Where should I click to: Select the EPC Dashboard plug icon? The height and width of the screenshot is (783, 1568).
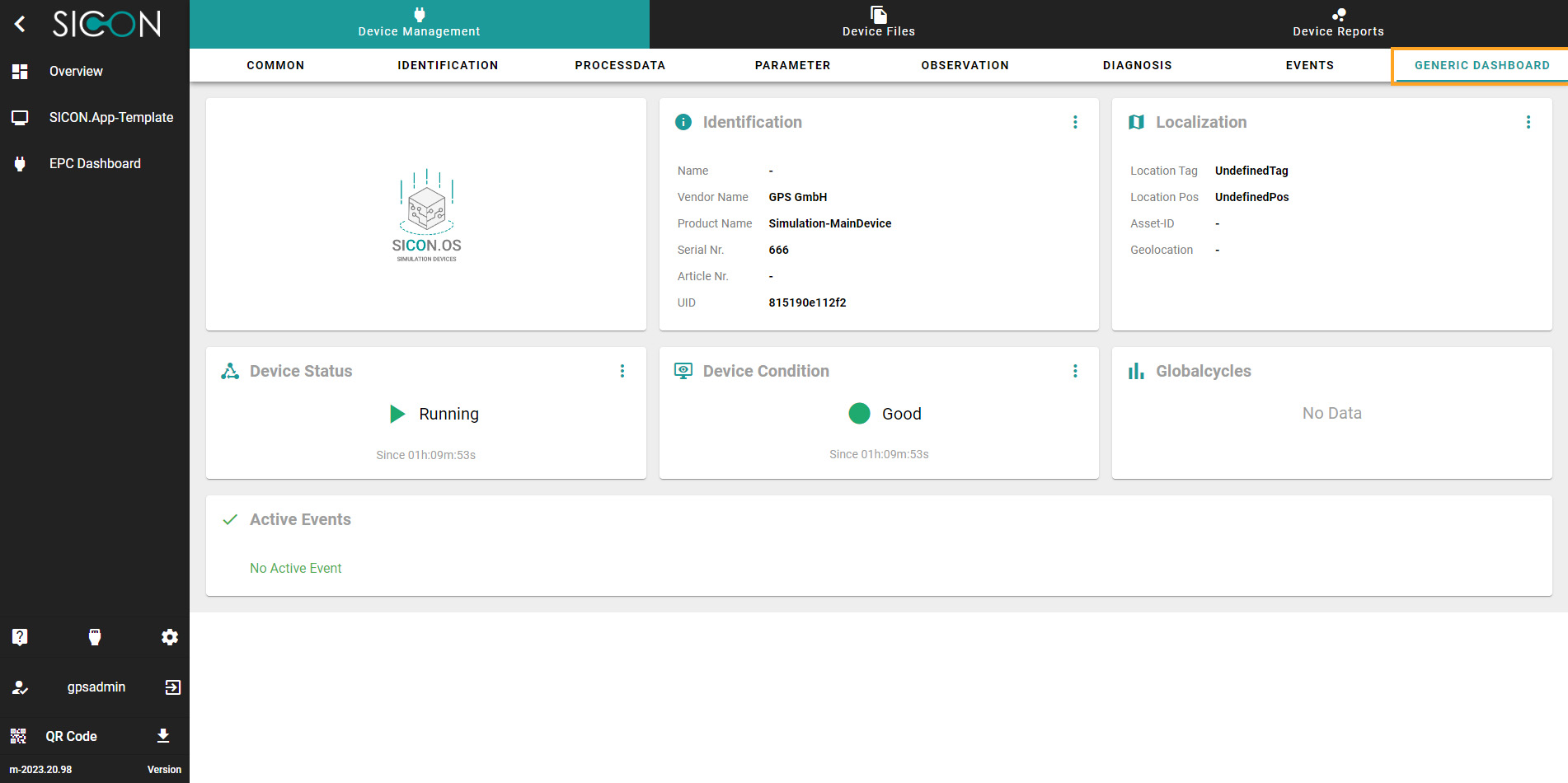[x=20, y=163]
